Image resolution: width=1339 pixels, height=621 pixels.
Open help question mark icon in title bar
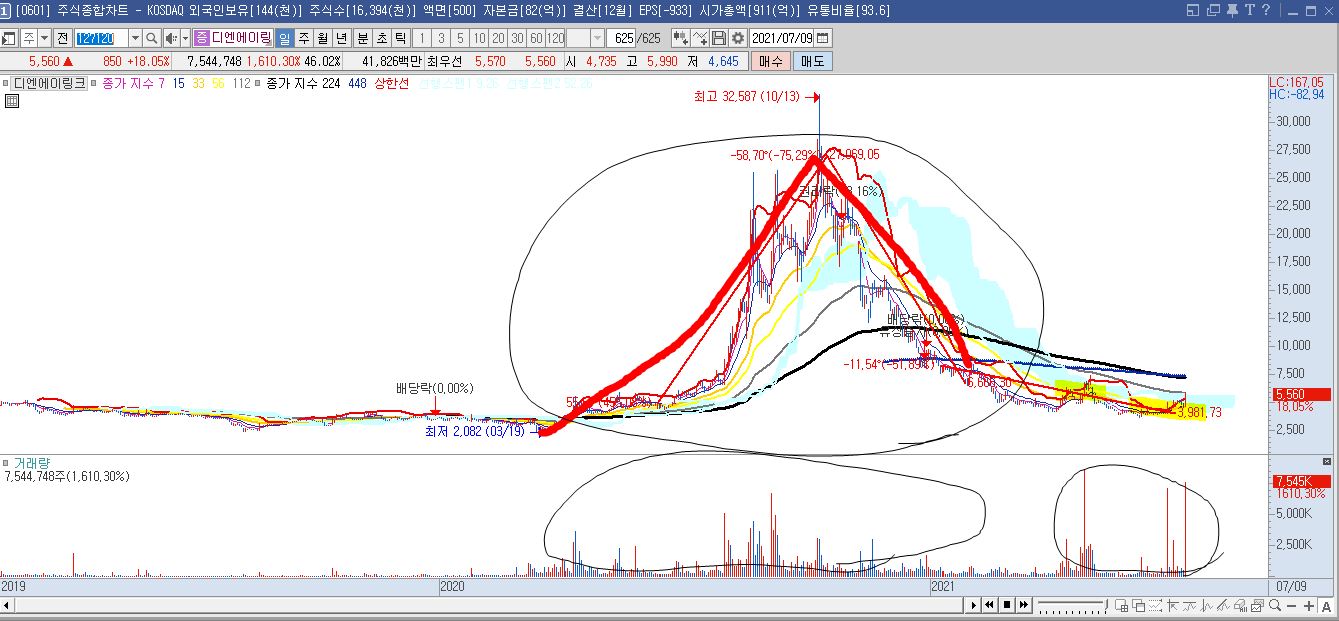tap(1266, 10)
